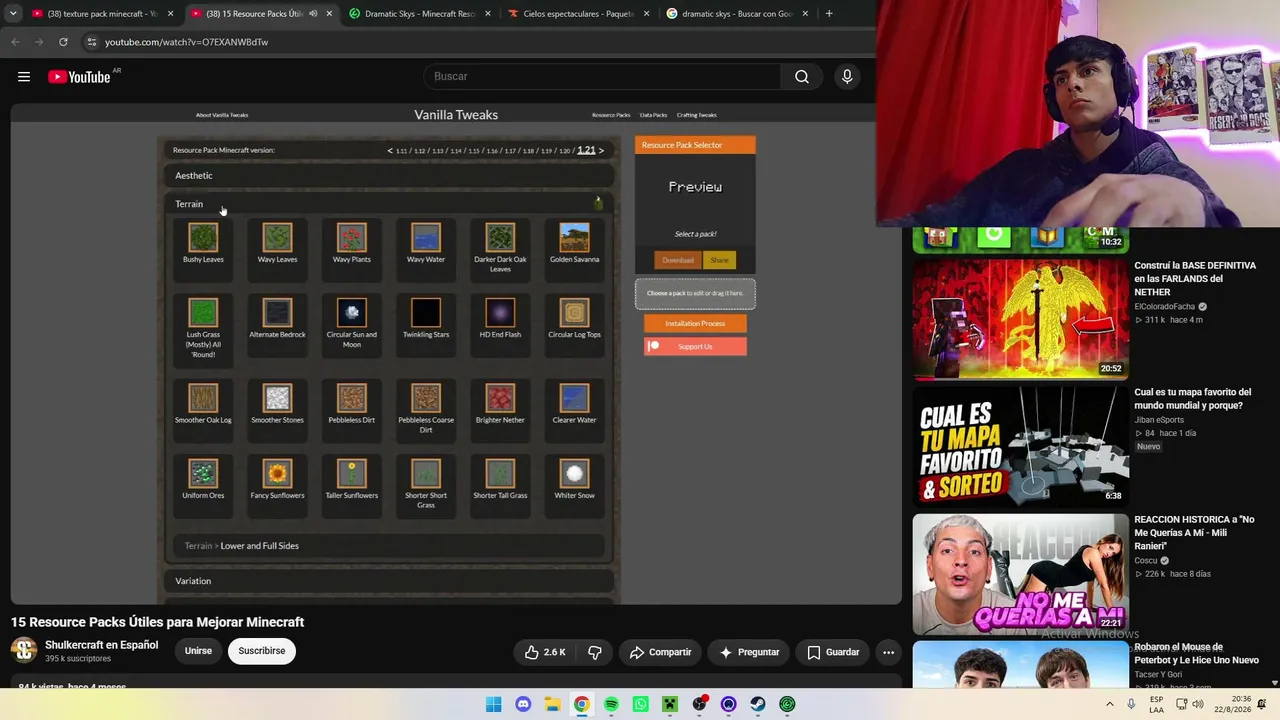This screenshot has width=1280, height=720.
Task: Open the YouTube guide hamburger menu
Action: coord(24,77)
